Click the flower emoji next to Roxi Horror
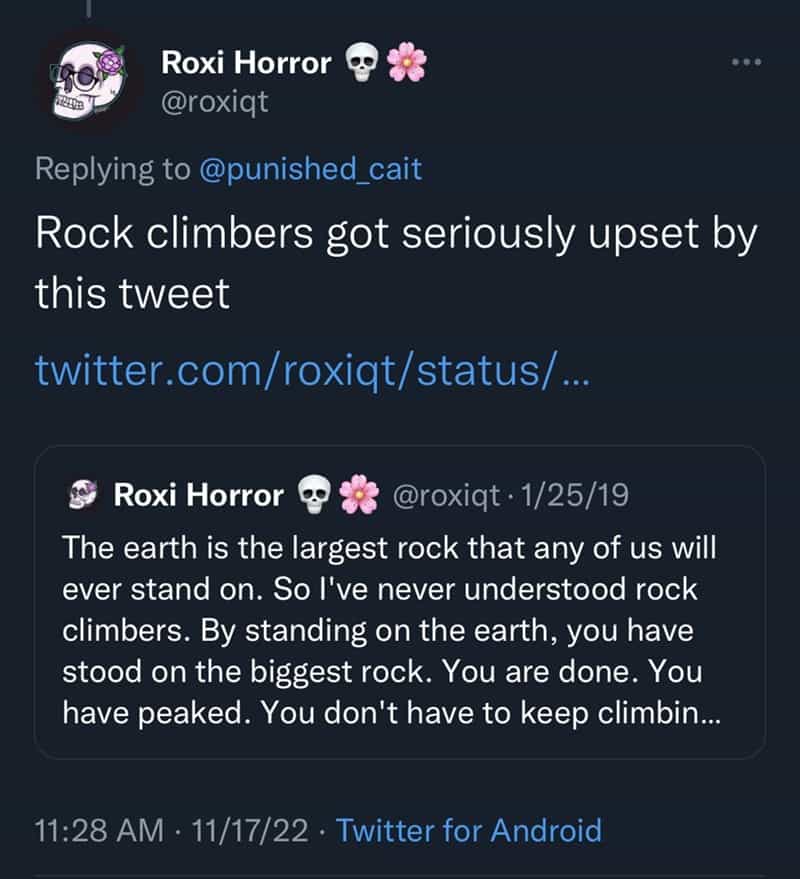Viewport: 800px width, 879px height. (407, 61)
